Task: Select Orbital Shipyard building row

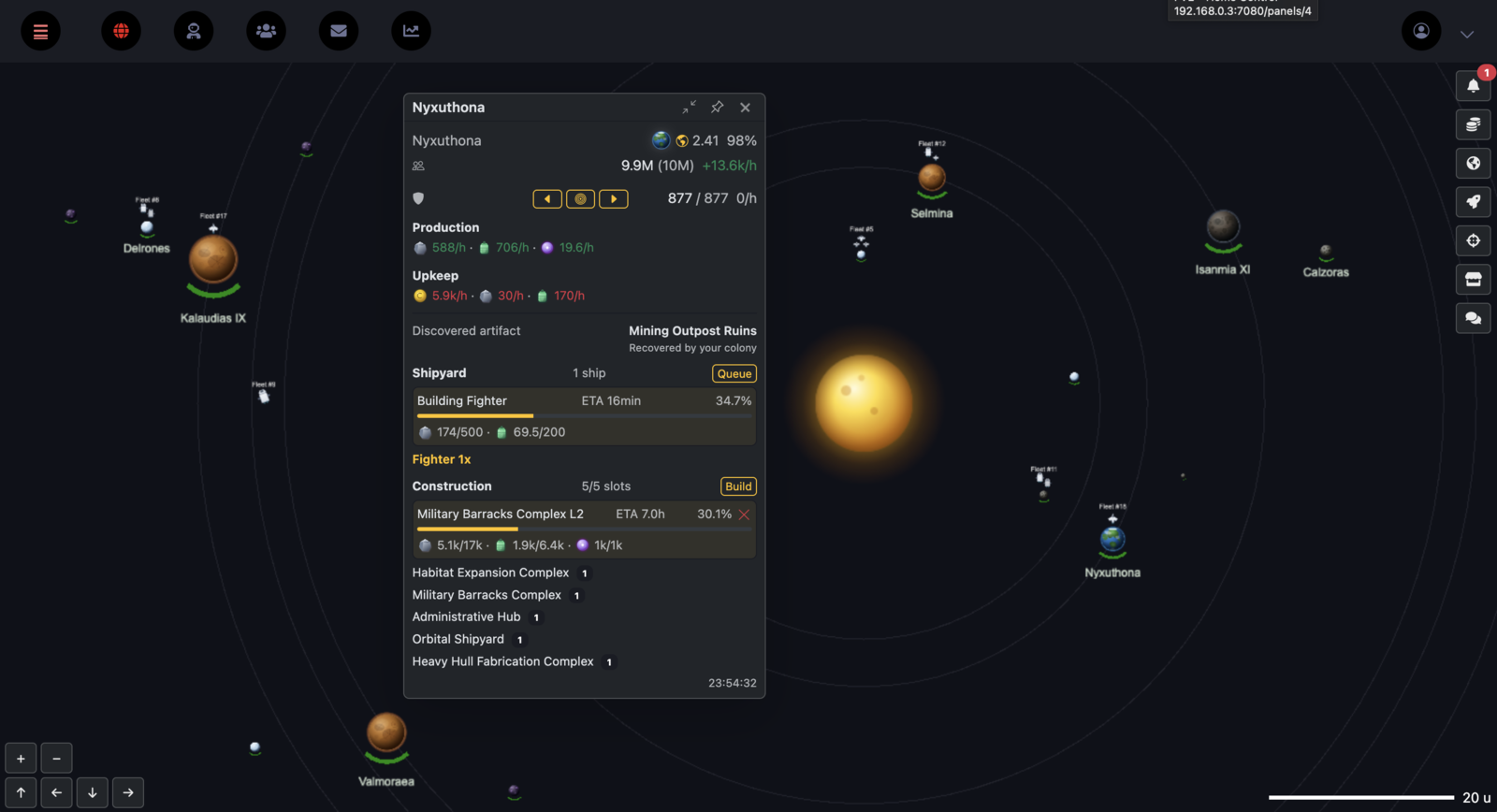Action: tap(469, 640)
